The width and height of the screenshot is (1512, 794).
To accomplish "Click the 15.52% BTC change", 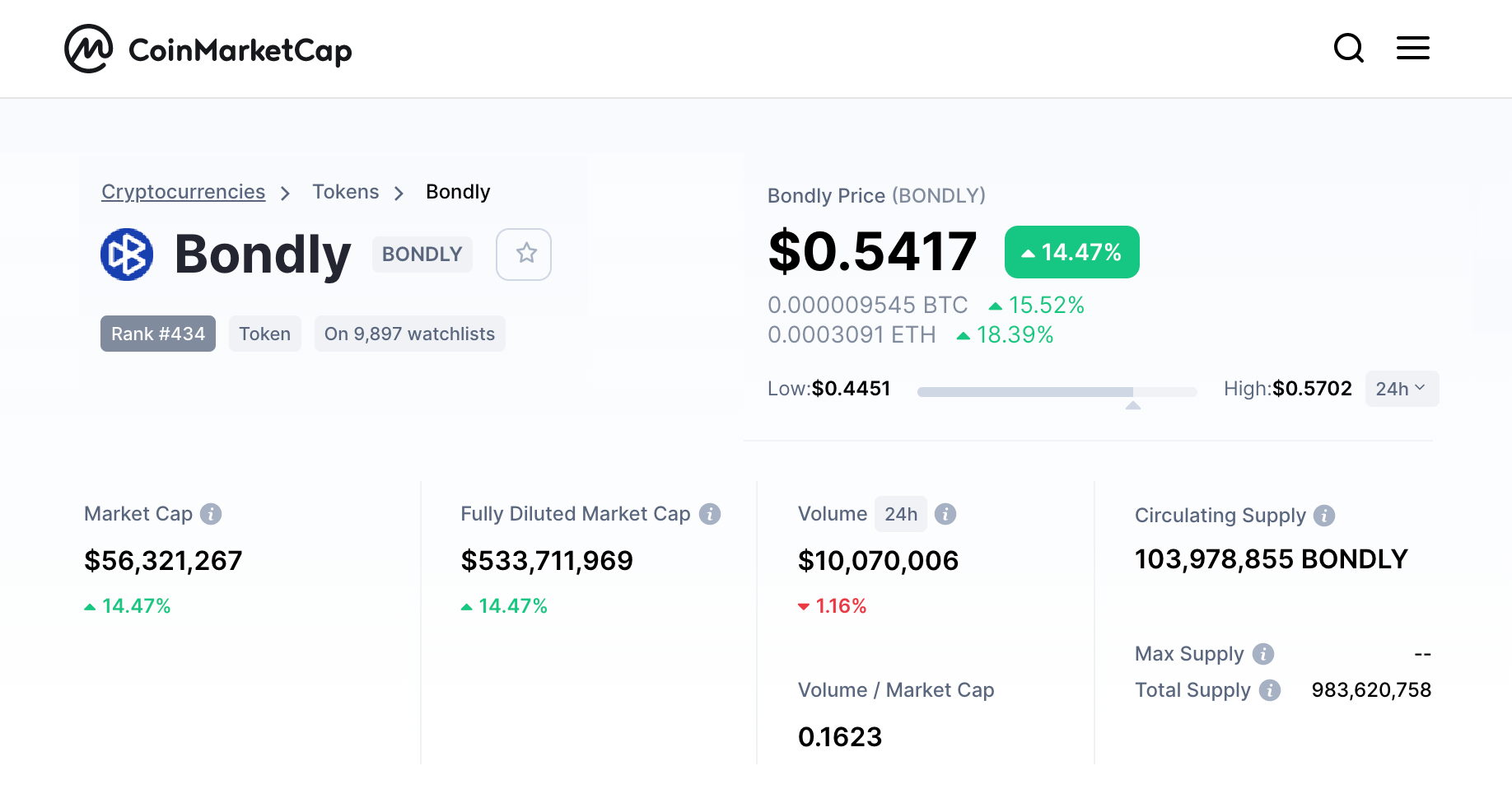I will click(1037, 305).
